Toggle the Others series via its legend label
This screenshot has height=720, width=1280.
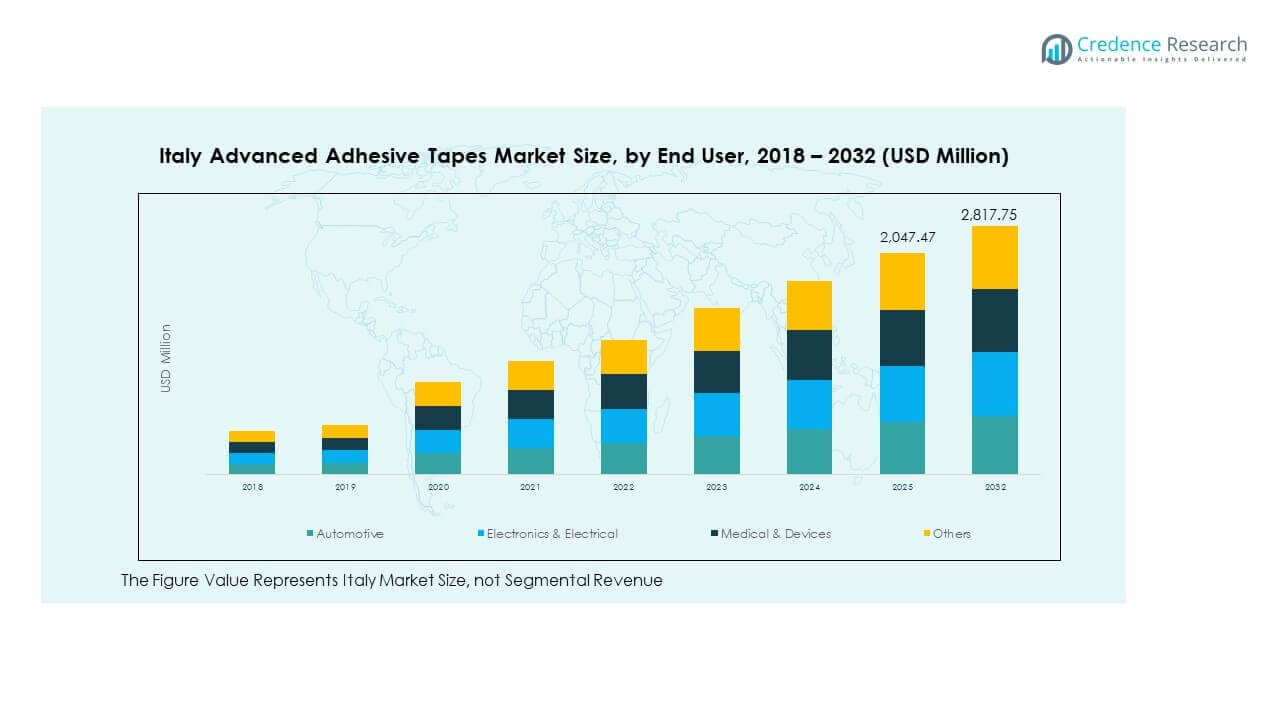(953, 533)
